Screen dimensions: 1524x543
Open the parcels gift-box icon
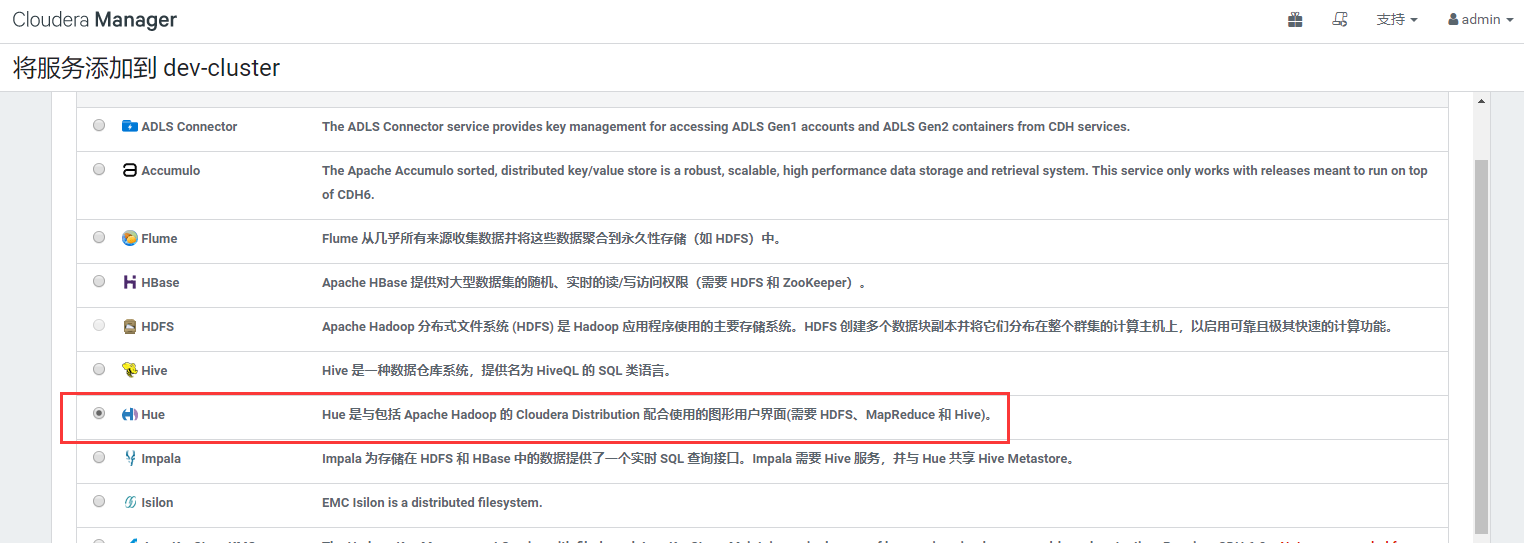pos(1295,19)
